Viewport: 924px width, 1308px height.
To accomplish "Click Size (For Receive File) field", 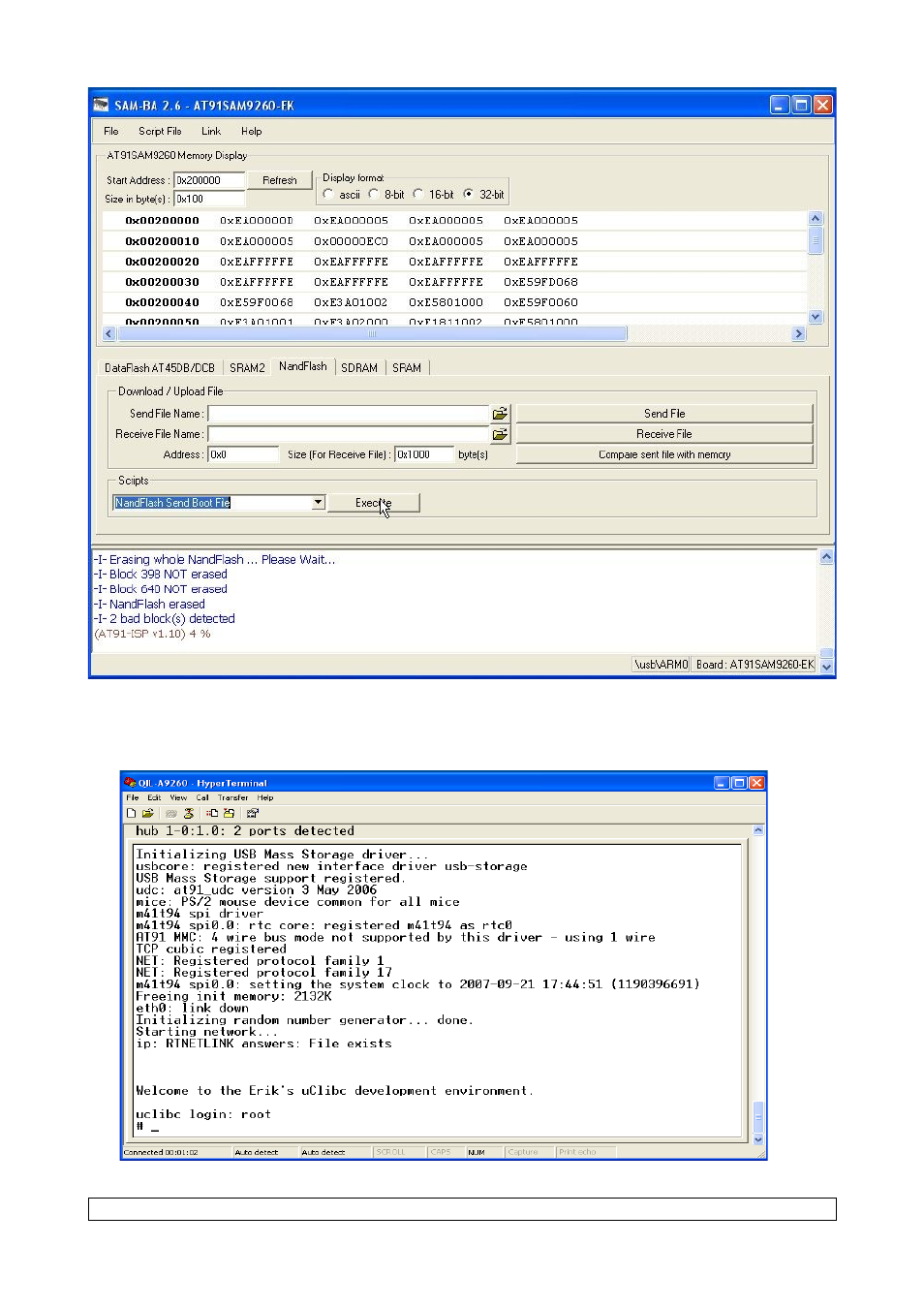I will [425, 454].
